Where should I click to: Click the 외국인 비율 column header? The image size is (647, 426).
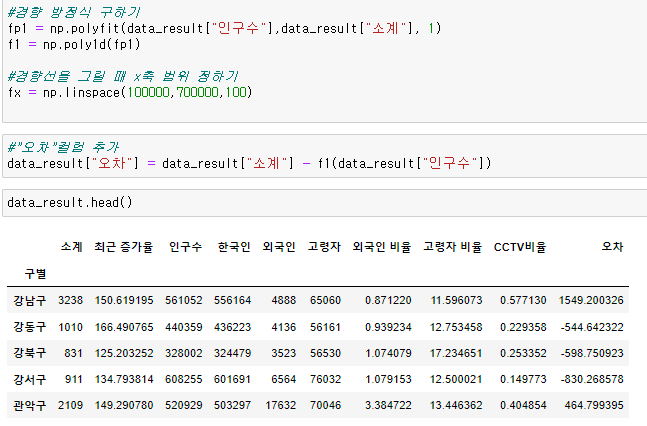click(382, 247)
